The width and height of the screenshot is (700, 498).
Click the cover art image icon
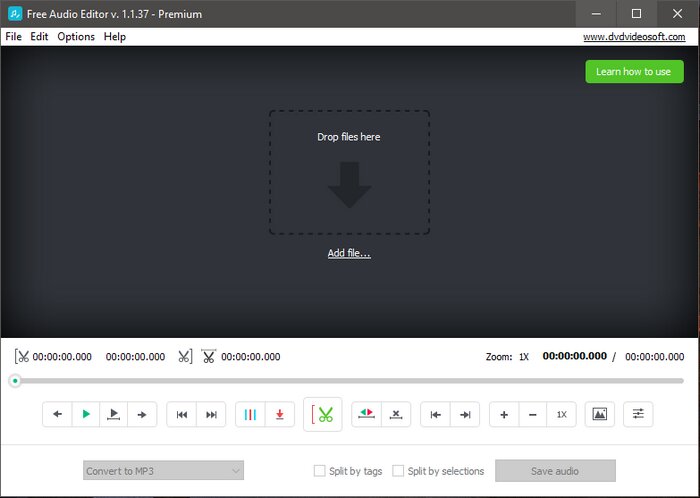[599, 414]
